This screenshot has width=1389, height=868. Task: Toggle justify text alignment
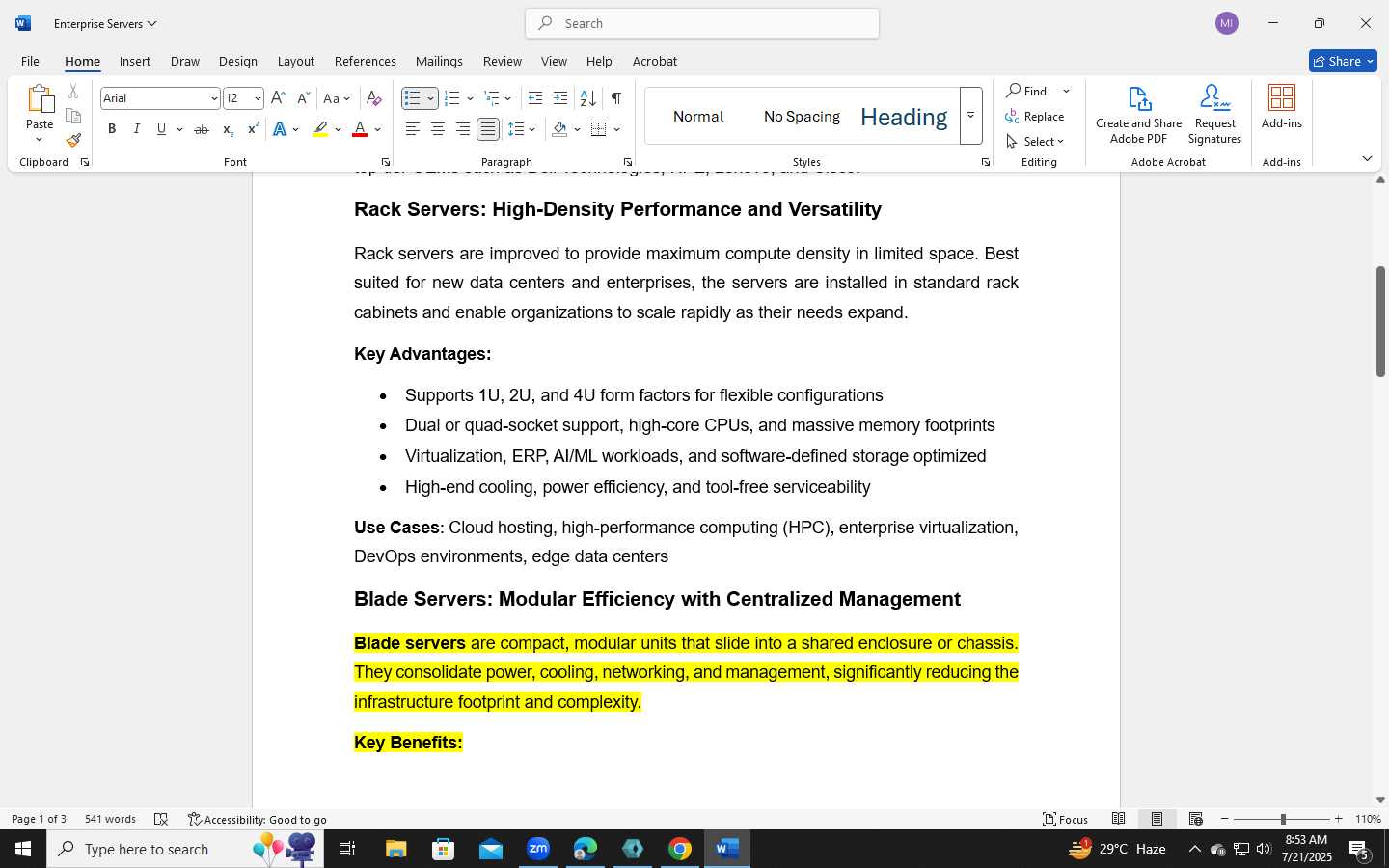[x=488, y=129]
